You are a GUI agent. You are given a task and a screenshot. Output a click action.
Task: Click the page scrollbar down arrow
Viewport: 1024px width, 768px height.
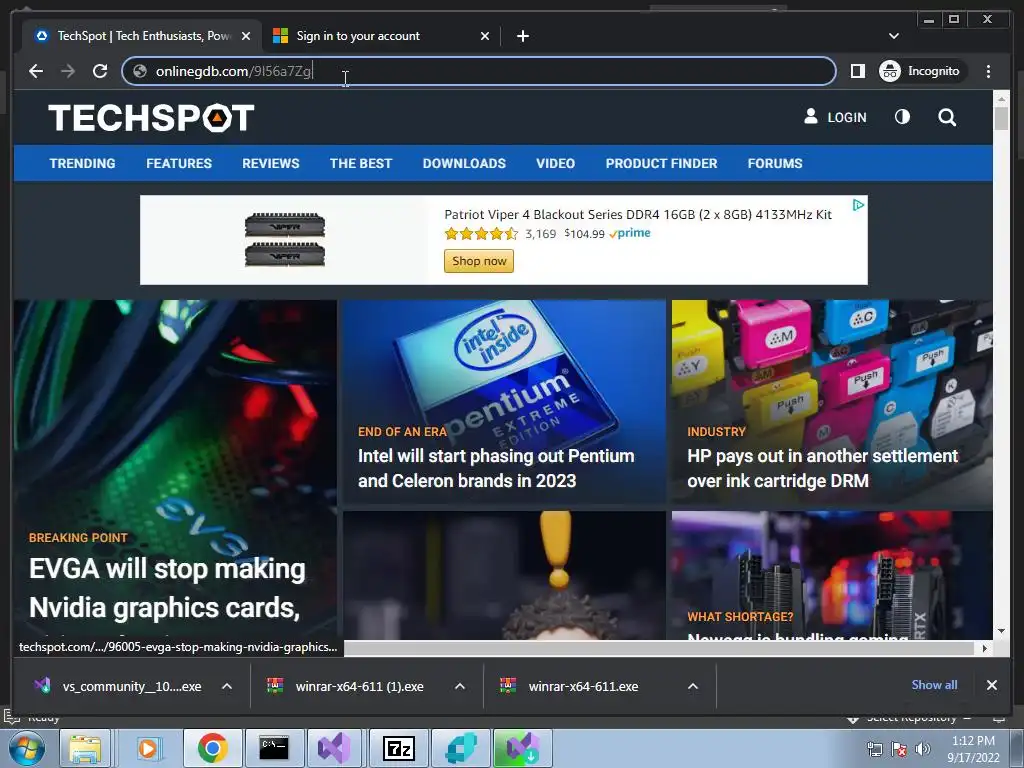coord(1001,631)
